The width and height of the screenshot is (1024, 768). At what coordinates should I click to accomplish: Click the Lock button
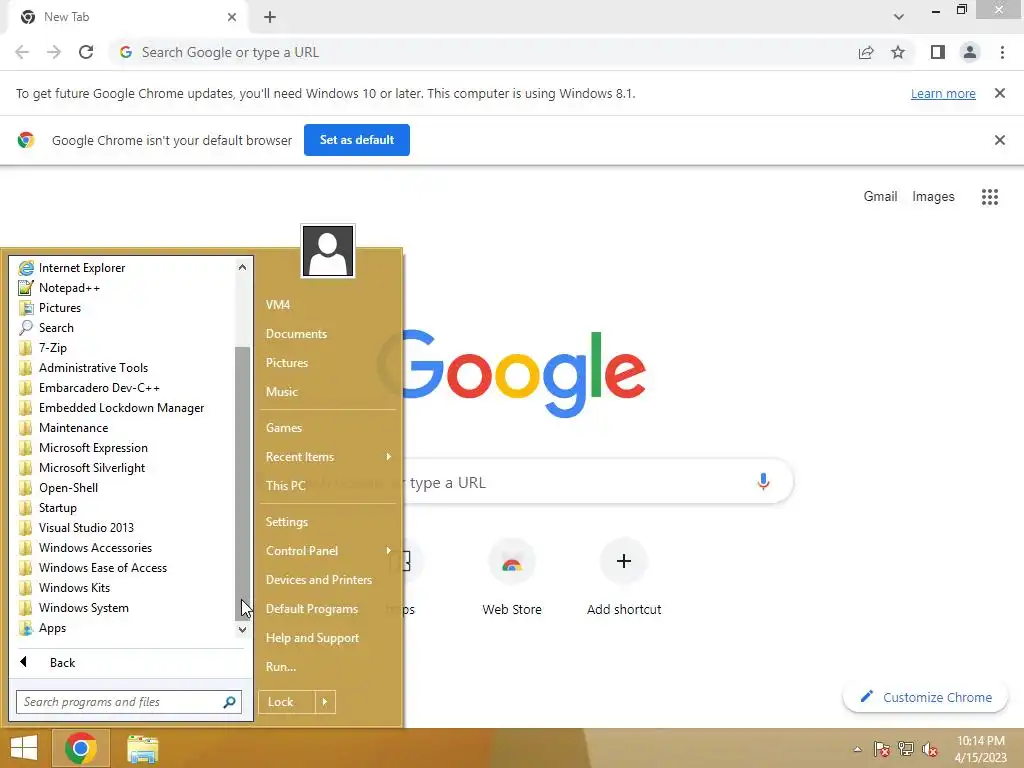click(287, 702)
